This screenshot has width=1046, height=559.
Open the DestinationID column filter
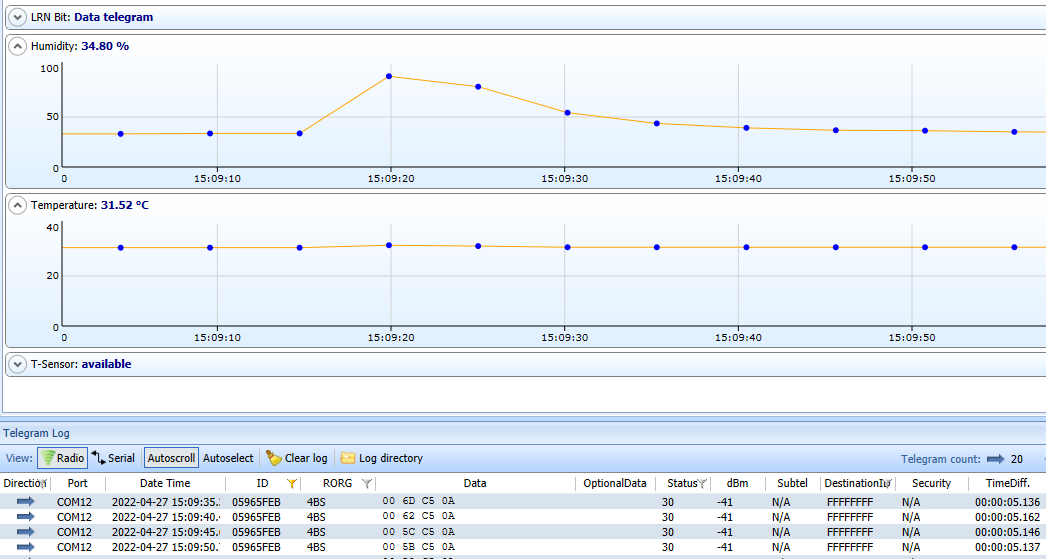pyautogui.click(x=887, y=484)
